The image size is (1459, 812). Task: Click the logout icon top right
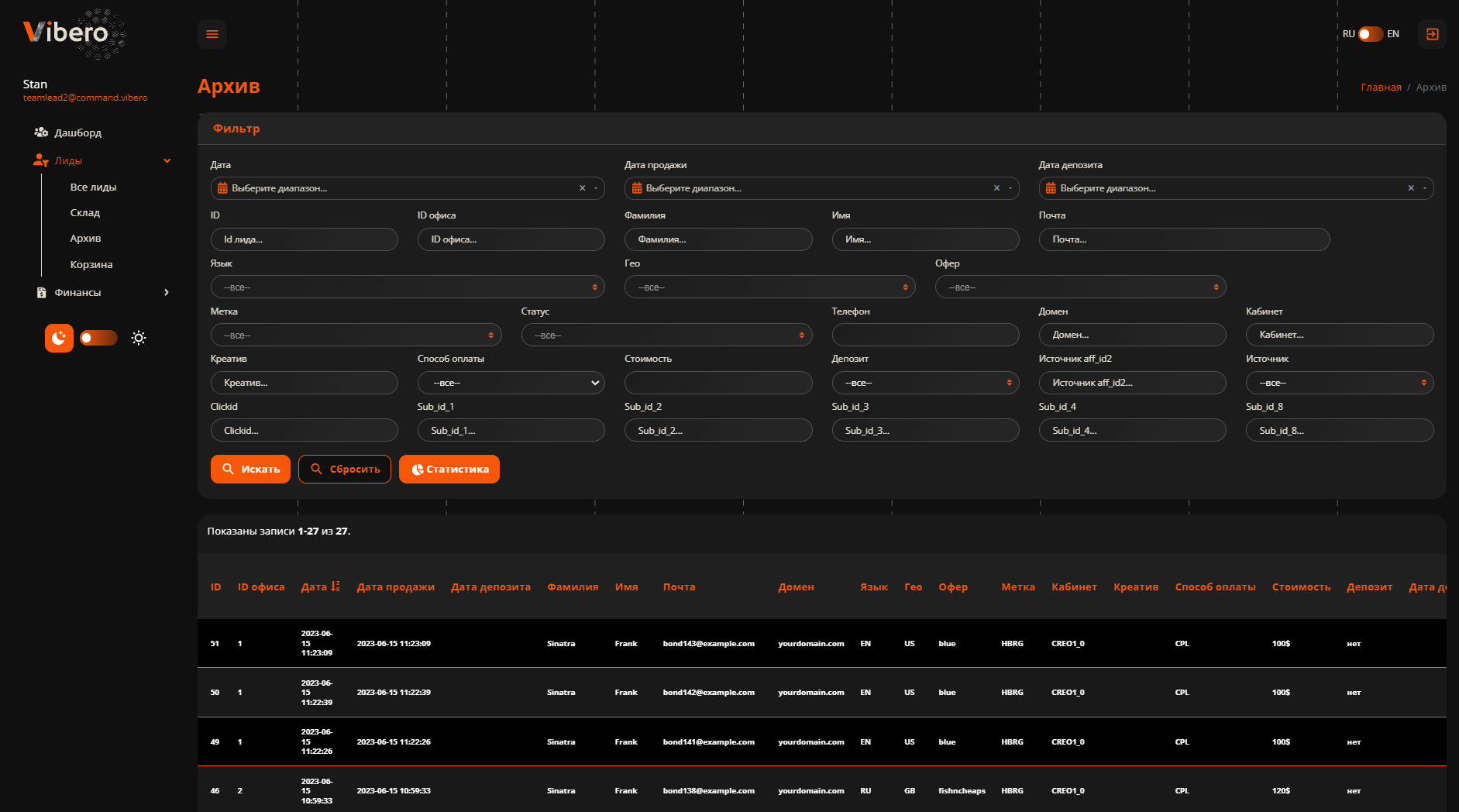tap(1432, 34)
